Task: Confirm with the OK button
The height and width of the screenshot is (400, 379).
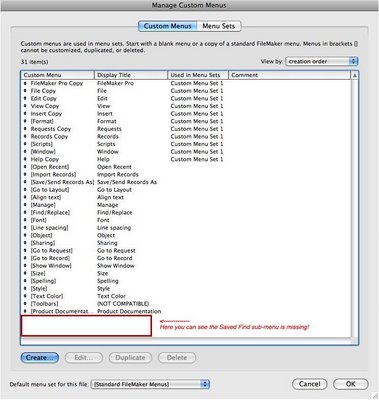Action: pos(350,384)
